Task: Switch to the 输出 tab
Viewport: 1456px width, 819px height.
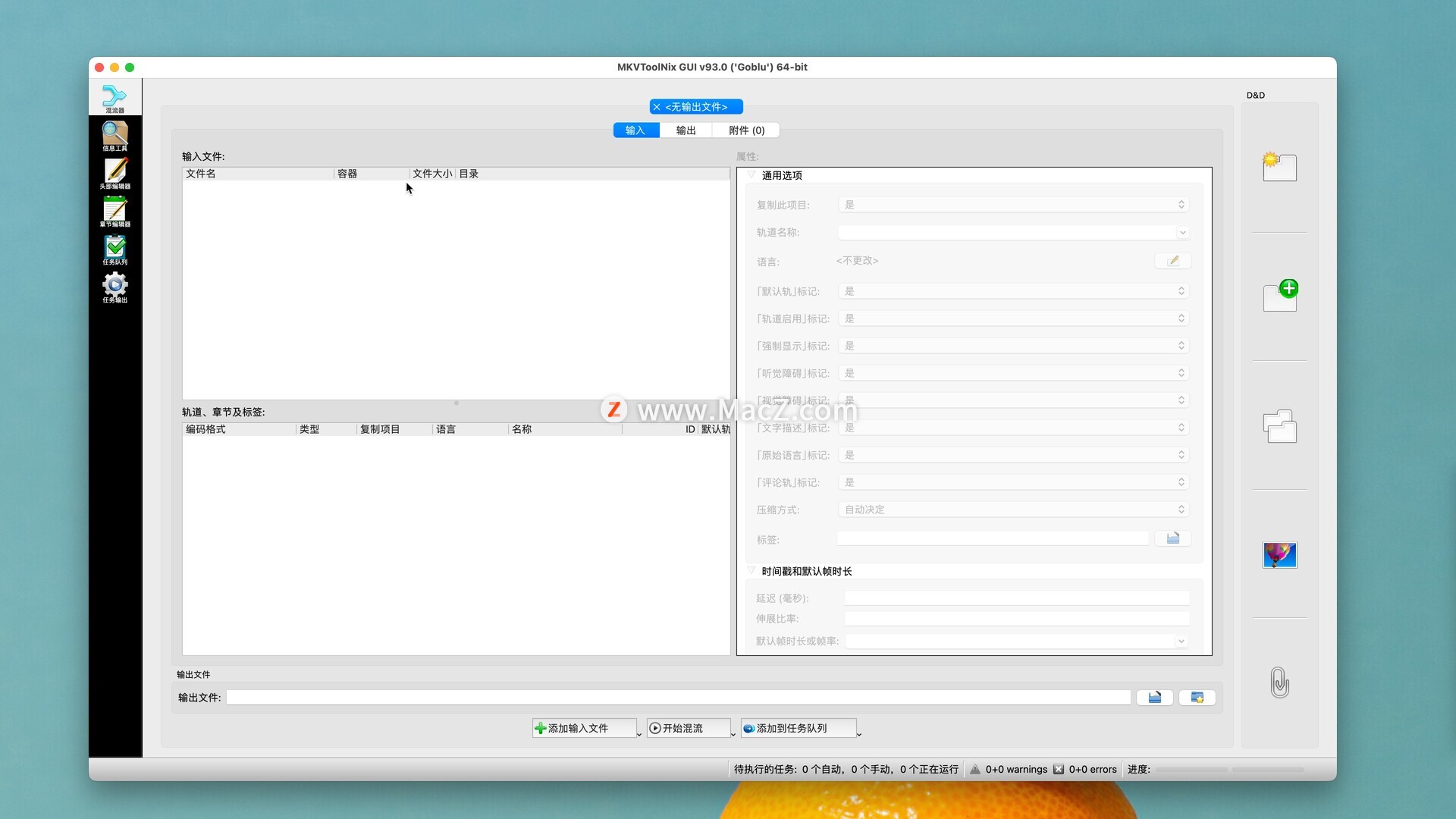Action: pyautogui.click(x=686, y=130)
